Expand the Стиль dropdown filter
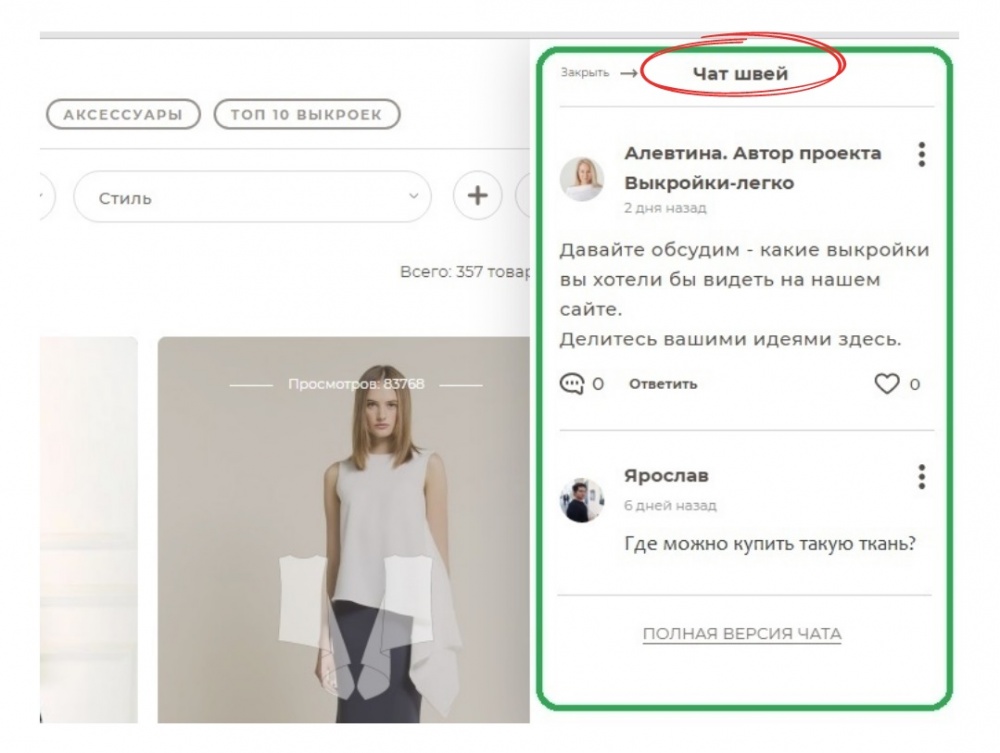1000x753 pixels. pyautogui.click(x=252, y=198)
